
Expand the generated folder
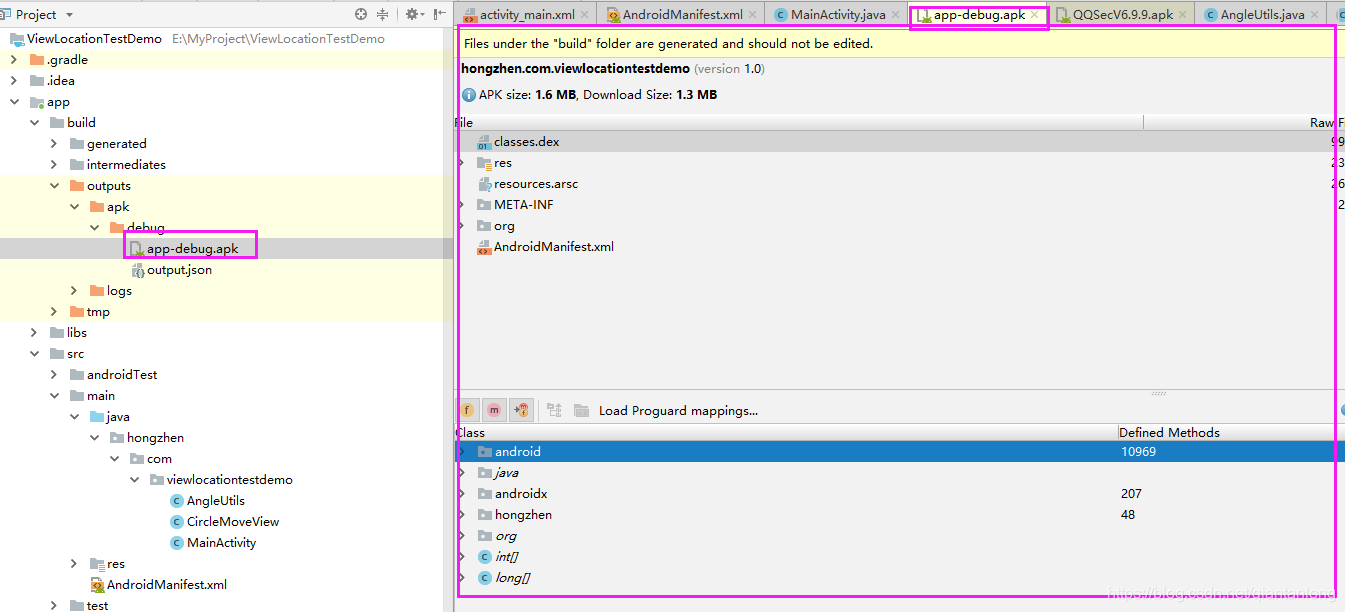click(55, 144)
